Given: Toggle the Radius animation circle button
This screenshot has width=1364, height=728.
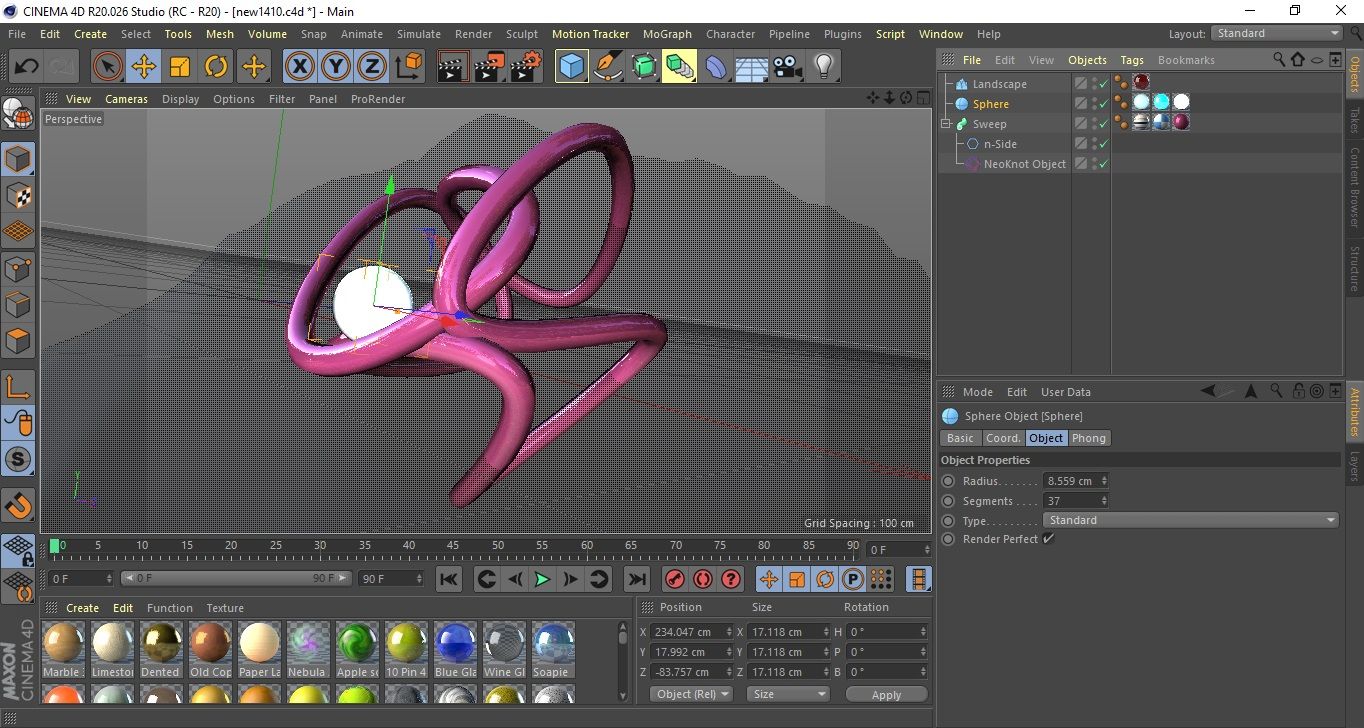Looking at the screenshot, I should coord(948,481).
